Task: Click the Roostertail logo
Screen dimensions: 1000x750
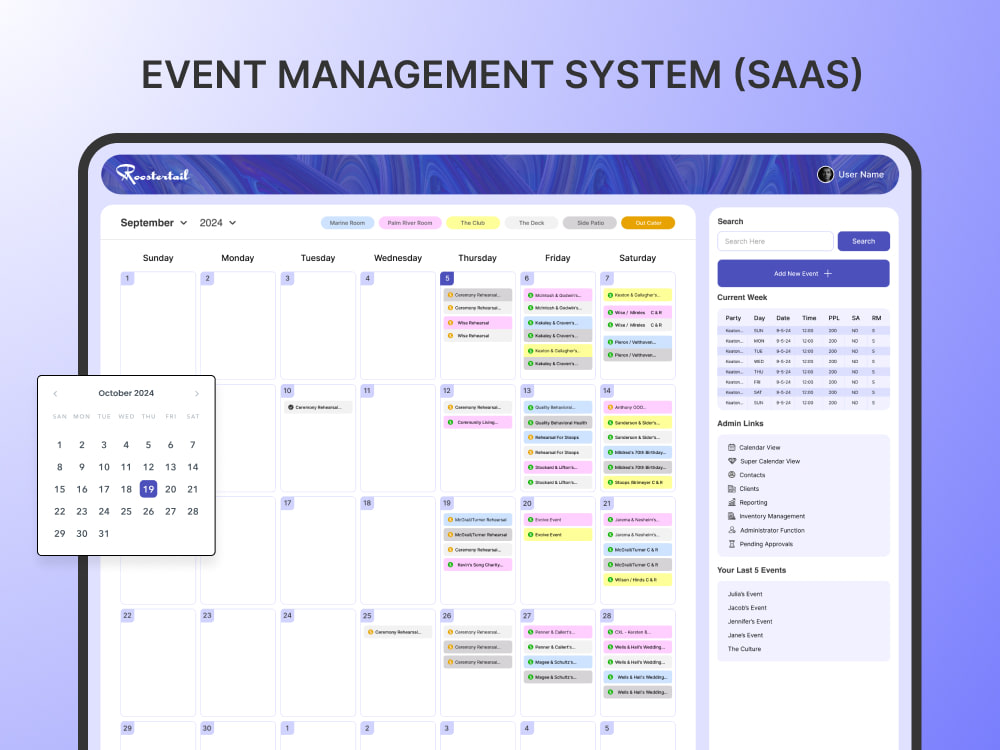Action: point(152,174)
